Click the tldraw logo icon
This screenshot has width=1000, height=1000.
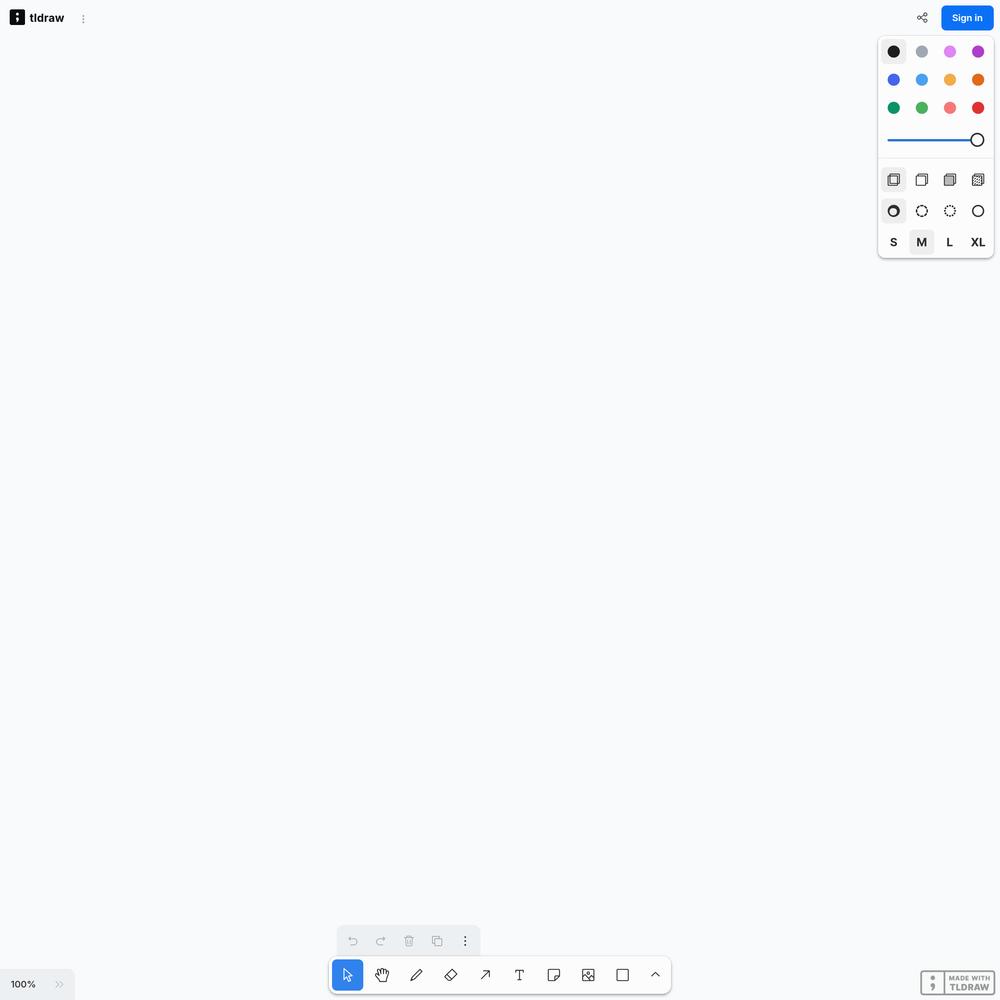[17, 17]
